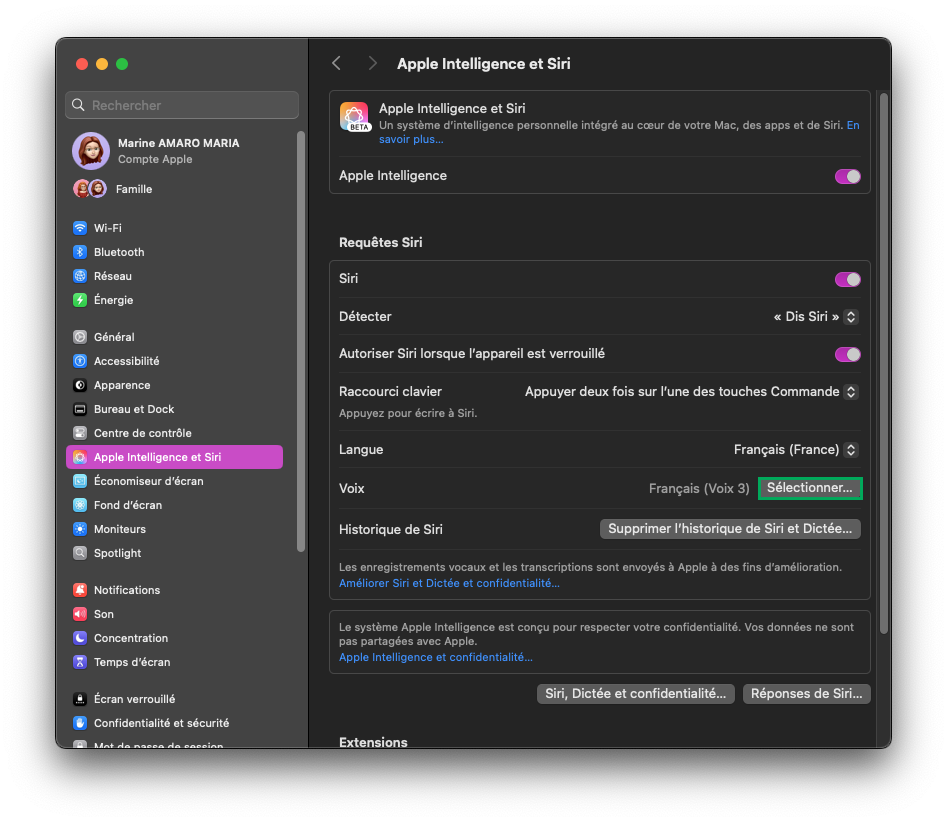The image size is (947, 822).
Task: Click the main panel vertical scrollbar
Action: tap(883, 360)
